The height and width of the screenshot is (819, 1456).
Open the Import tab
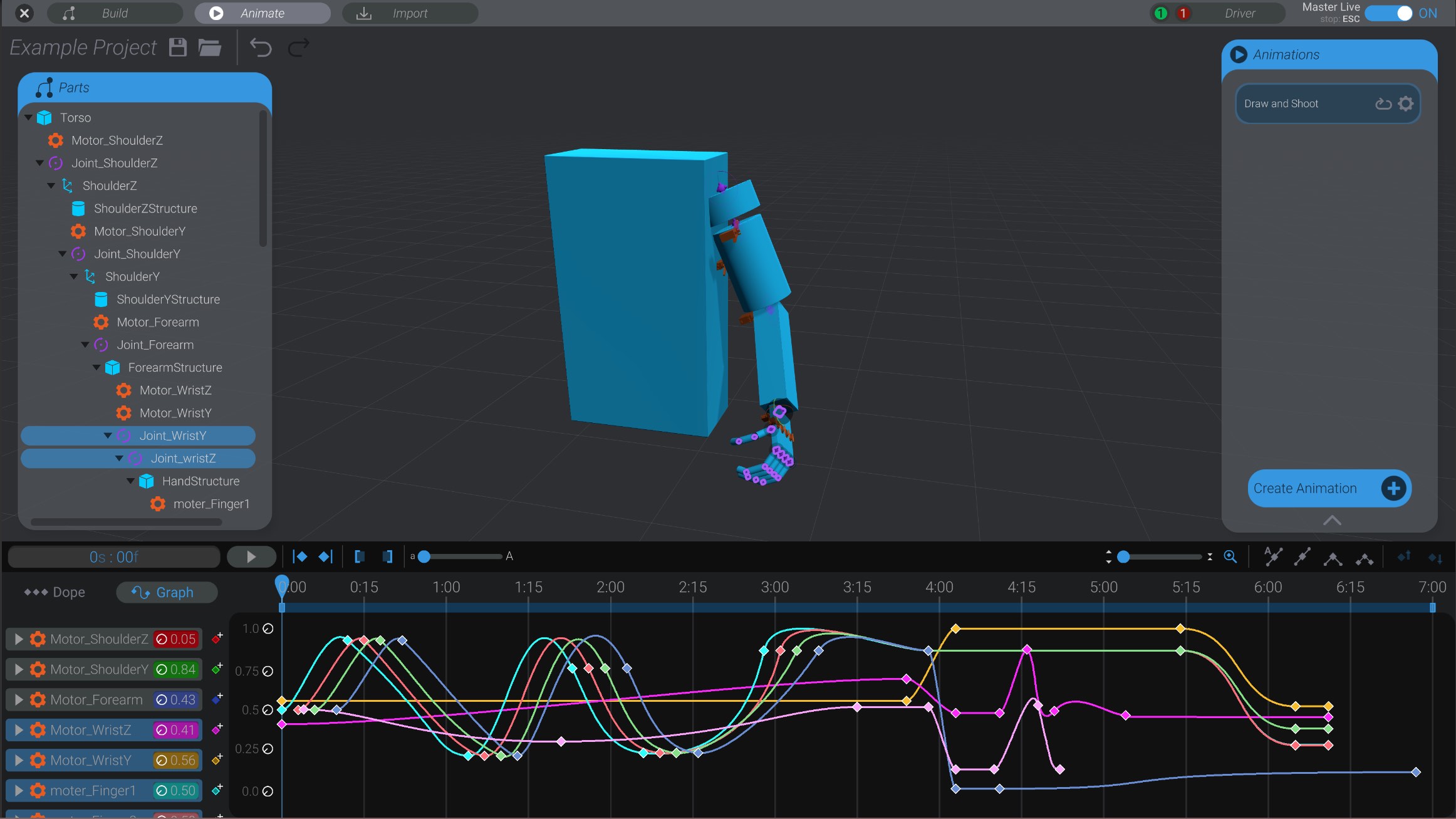click(410, 13)
